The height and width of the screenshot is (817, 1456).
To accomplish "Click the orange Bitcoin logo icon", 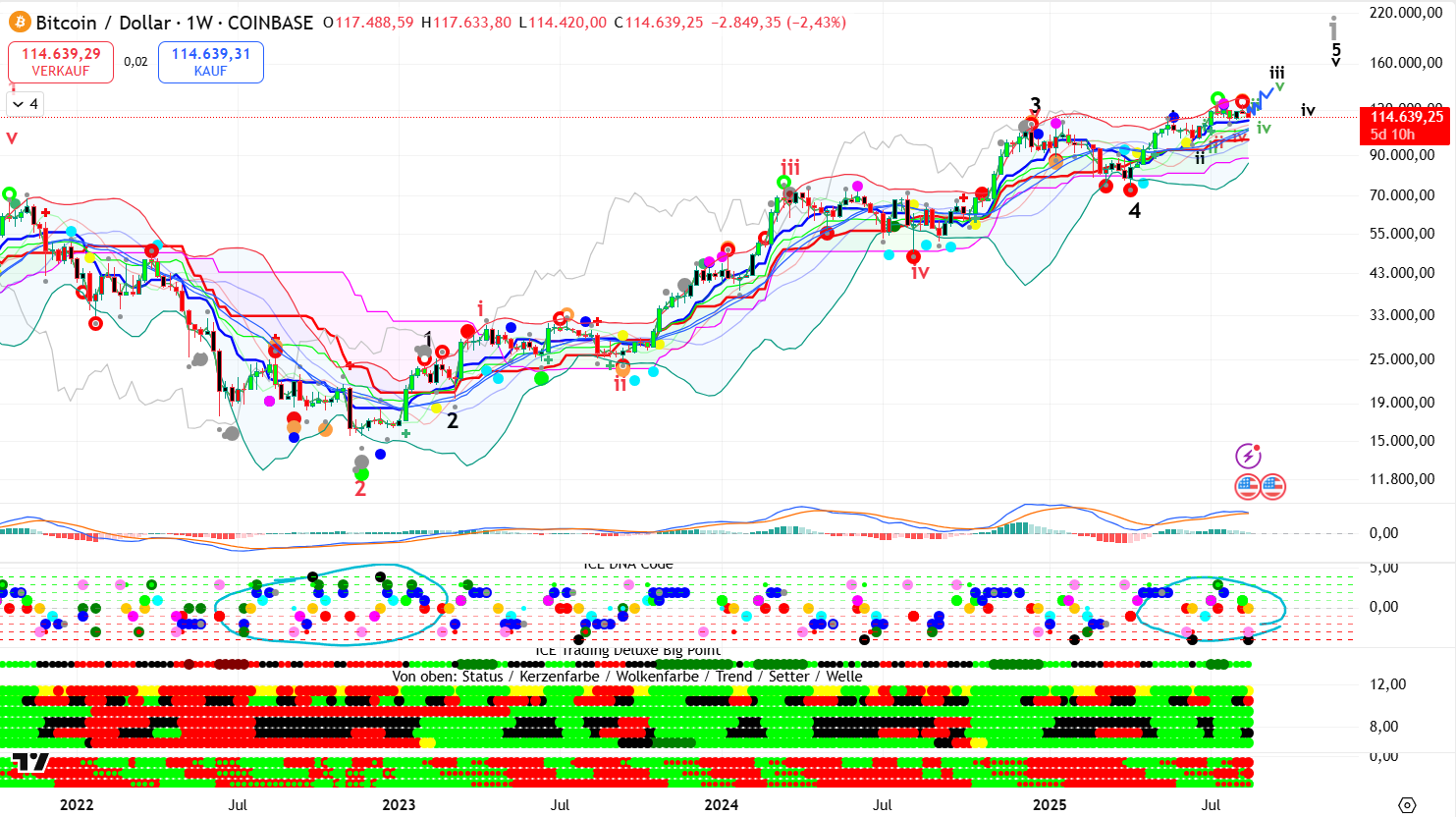I will click(x=20, y=22).
